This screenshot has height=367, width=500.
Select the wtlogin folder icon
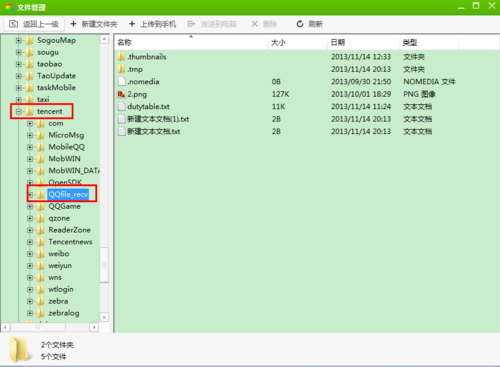click(x=41, y=289)
